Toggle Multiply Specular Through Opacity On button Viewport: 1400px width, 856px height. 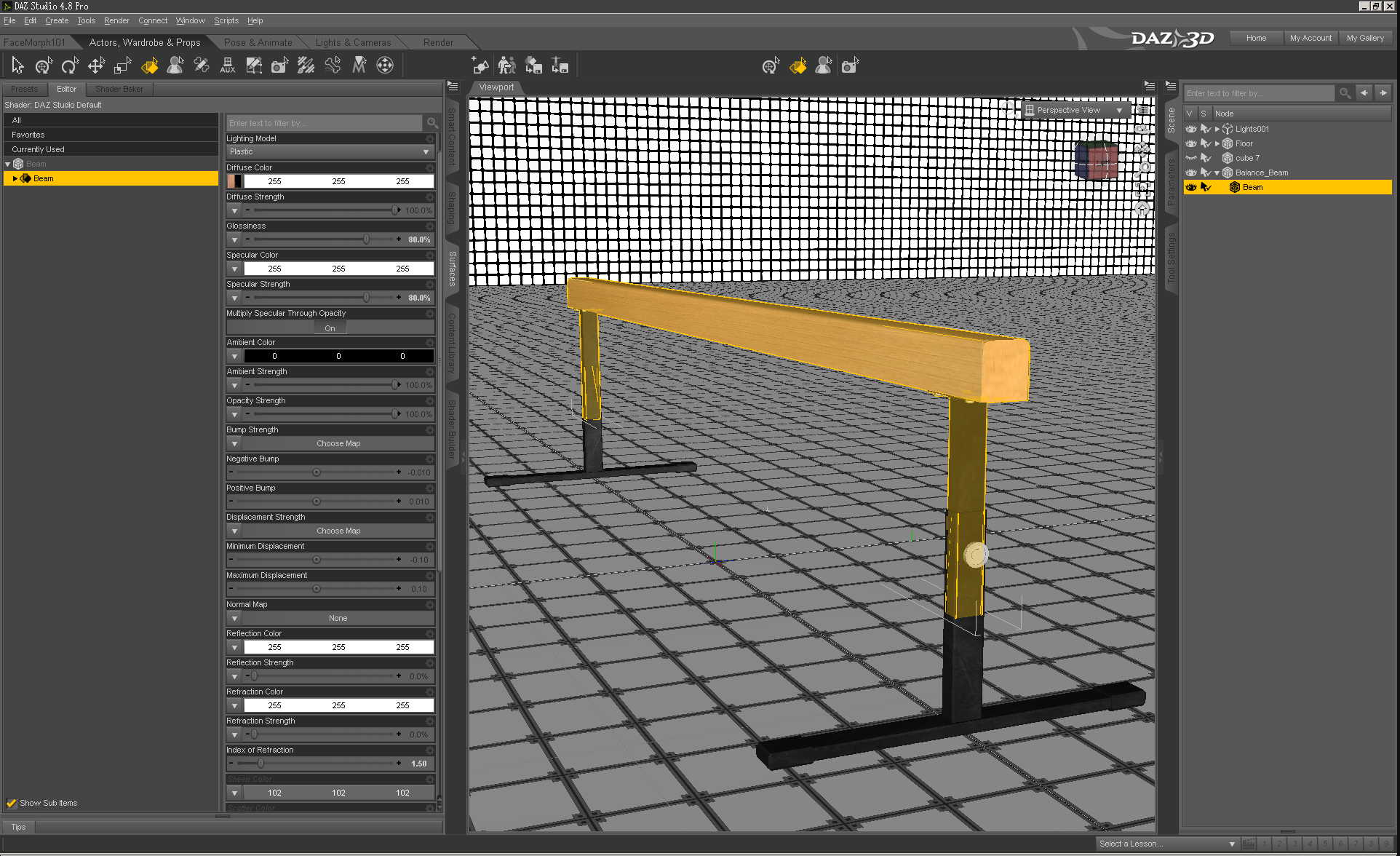tap(330, 328)
